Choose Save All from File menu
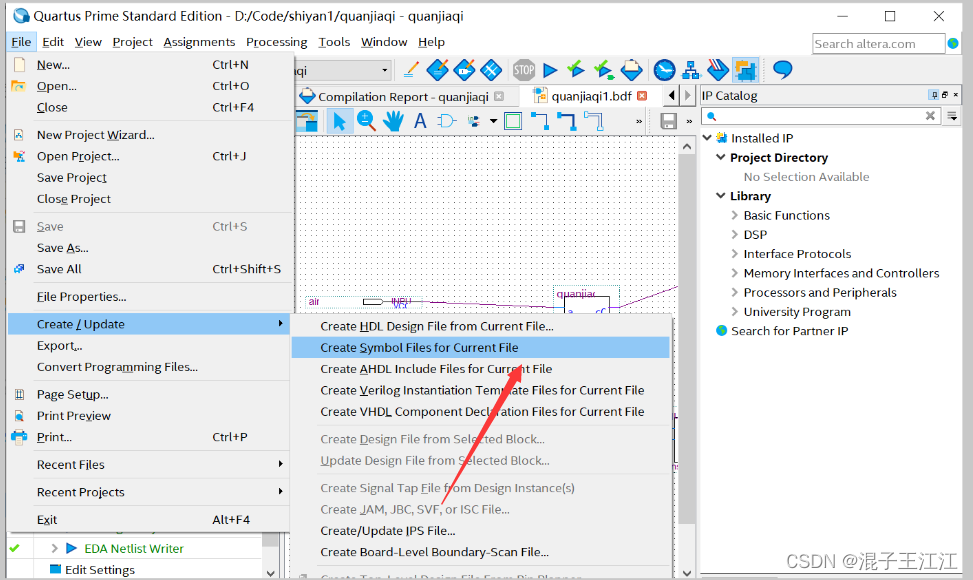This screenshot has width=973, height=580. click(149, 269)
